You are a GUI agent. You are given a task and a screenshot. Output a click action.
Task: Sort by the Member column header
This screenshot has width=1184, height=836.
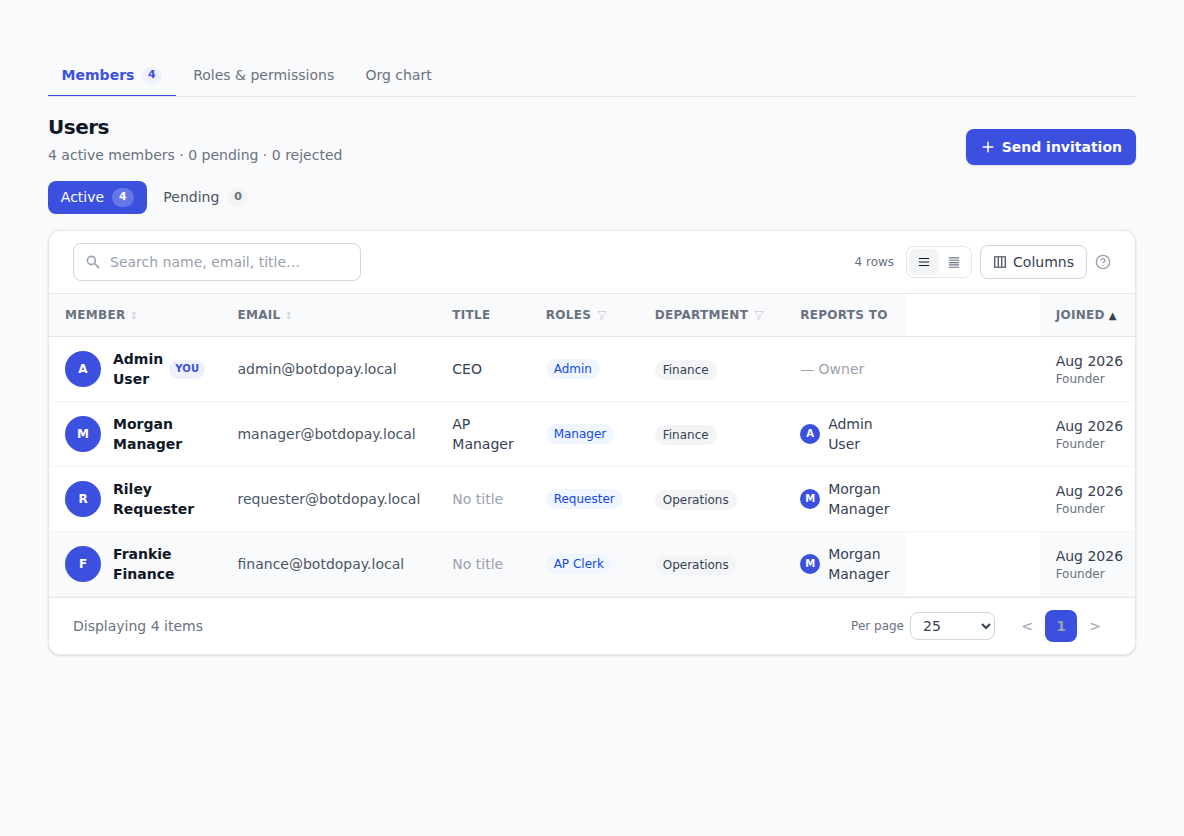click(x=101, y=315)
